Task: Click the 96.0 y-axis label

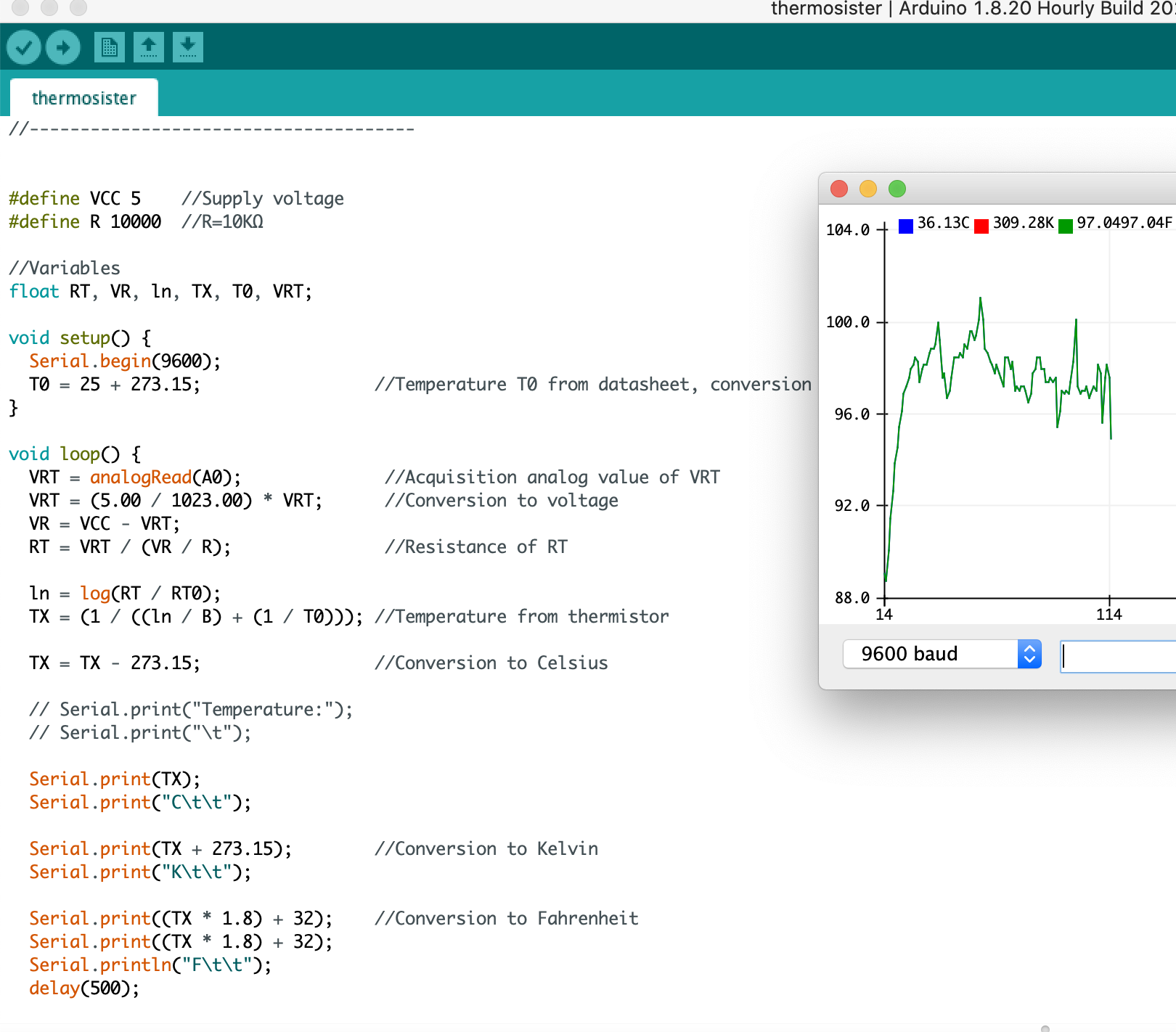Action: pyautogui.click(x=852, y=414)
